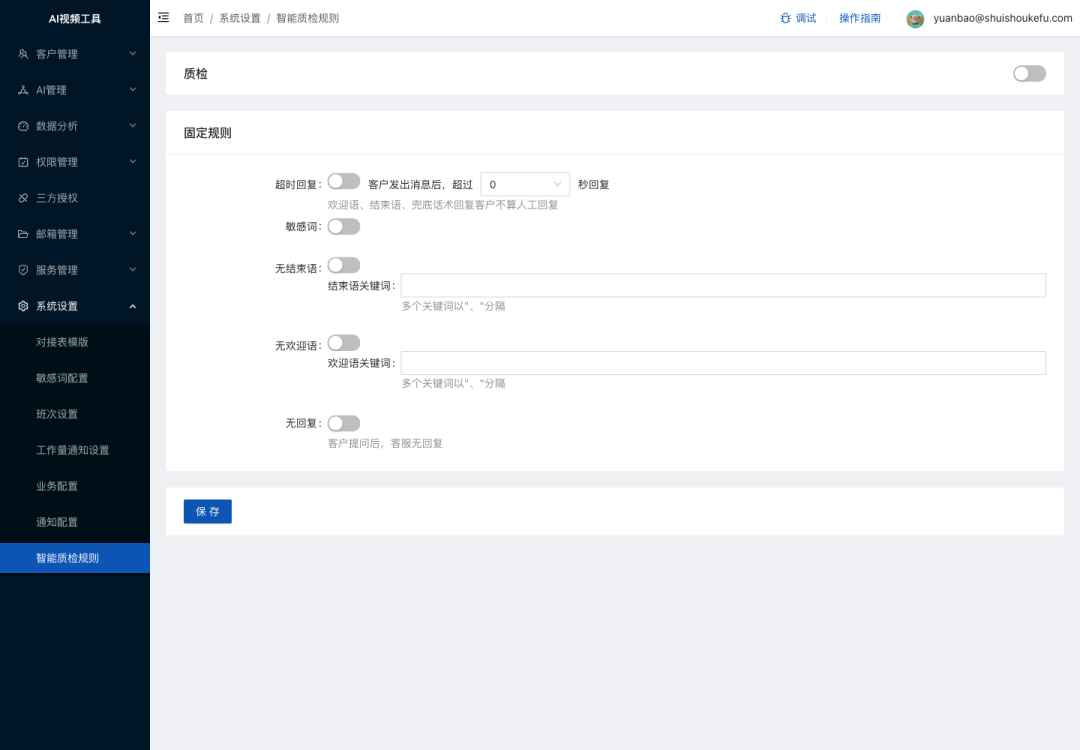Click the 客户管理 people icon
Image resolution: width=1080 pixels, height=750 pixels.
coord(23,54)
